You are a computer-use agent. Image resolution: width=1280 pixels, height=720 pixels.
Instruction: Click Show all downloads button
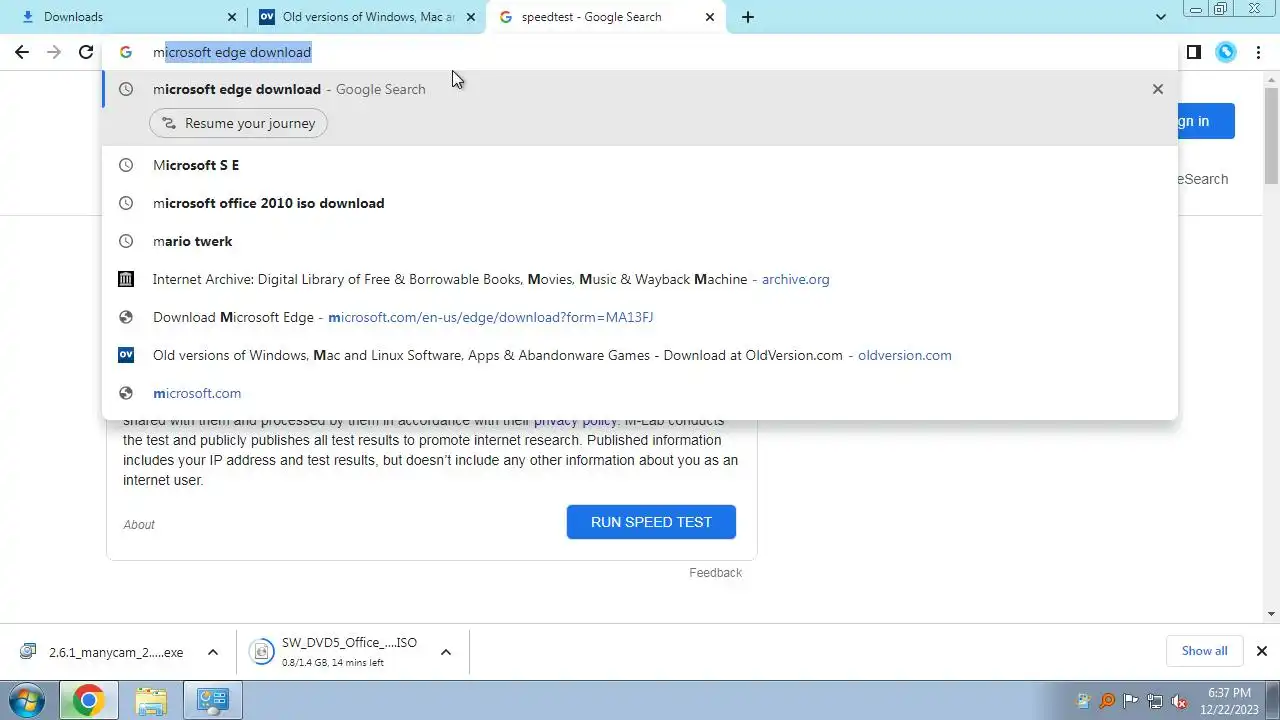coord(1204,651)
